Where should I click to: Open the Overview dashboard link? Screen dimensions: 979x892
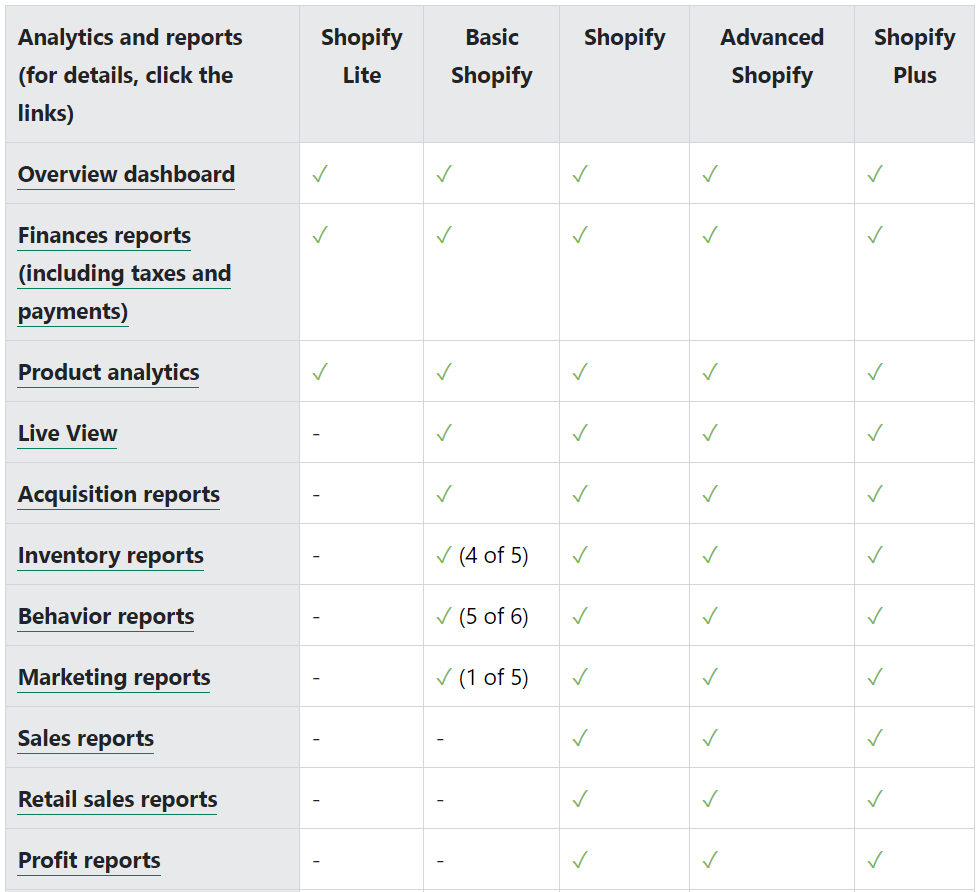(x=126, y=174)
